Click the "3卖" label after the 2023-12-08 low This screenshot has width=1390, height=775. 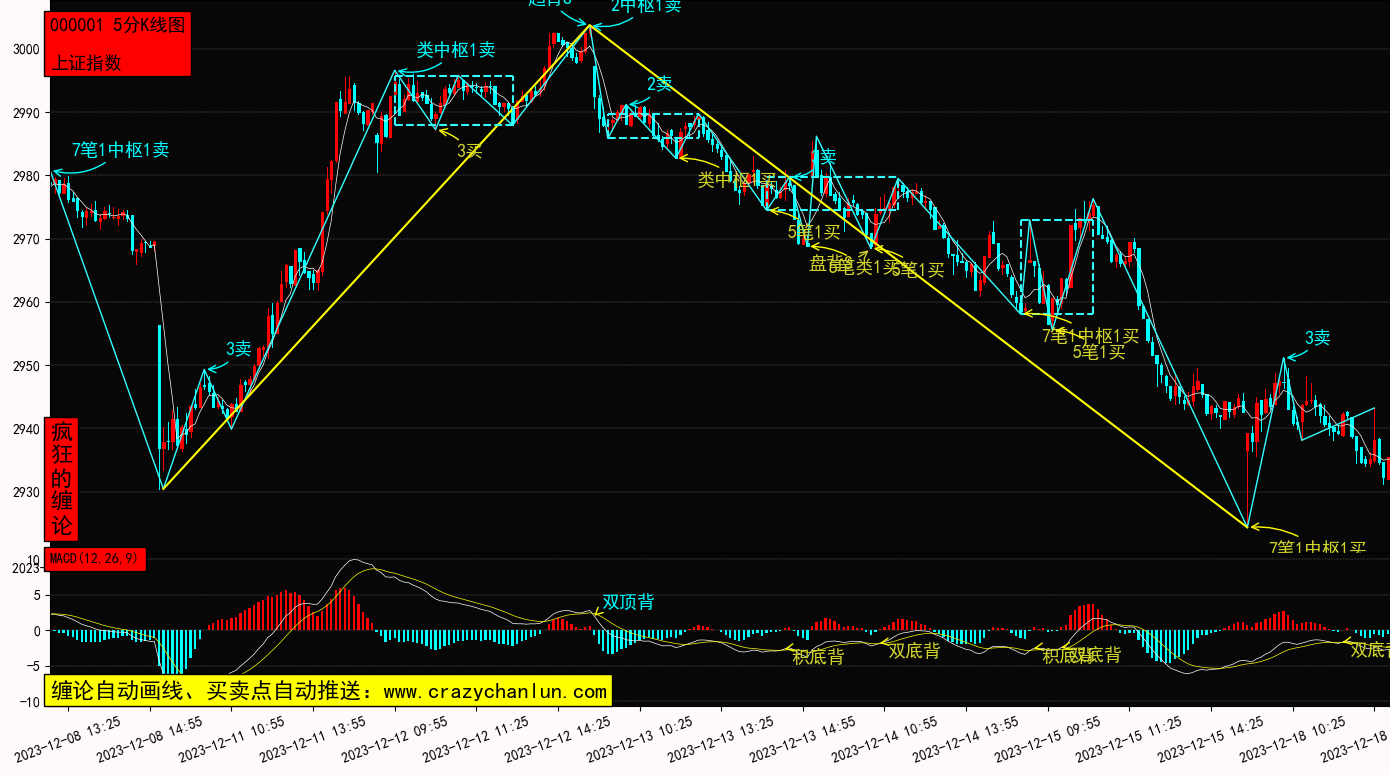click(x=238, y=348)
